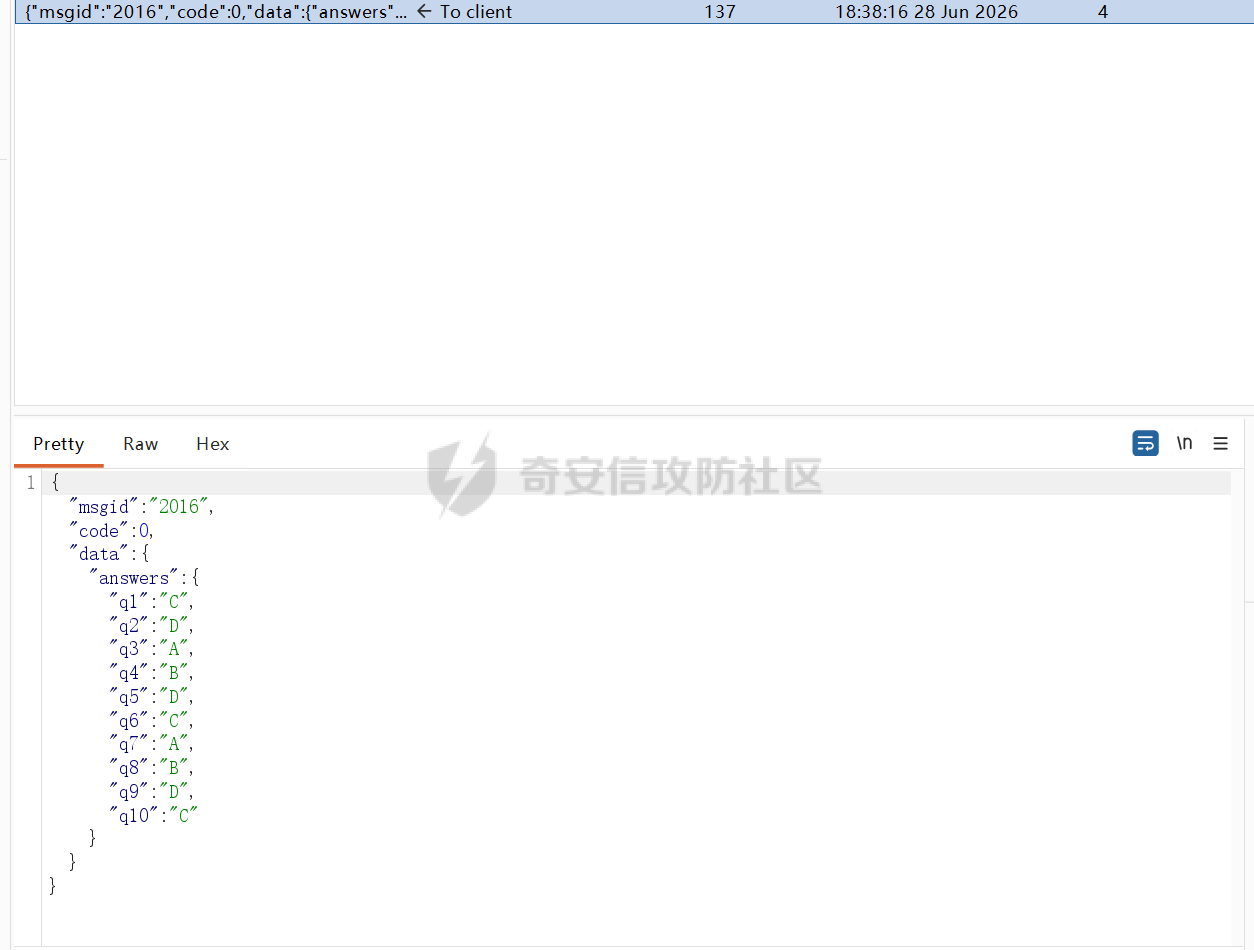Click the "q10":"C" line
This screenshot has width=1254, height=950.
pyautogui.click(x=154, y=816)
